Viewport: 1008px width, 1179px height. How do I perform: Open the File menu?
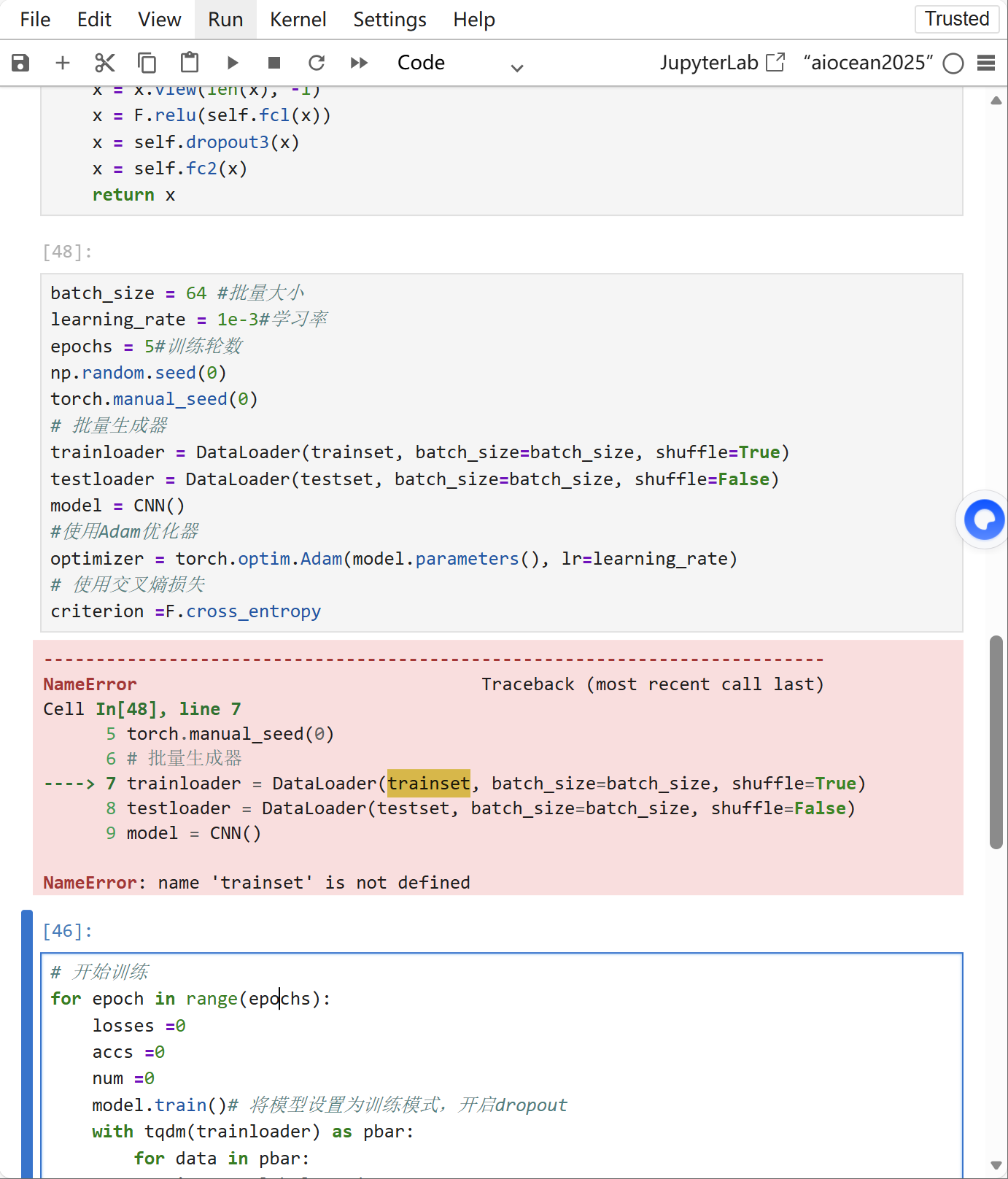pos(35,20)
